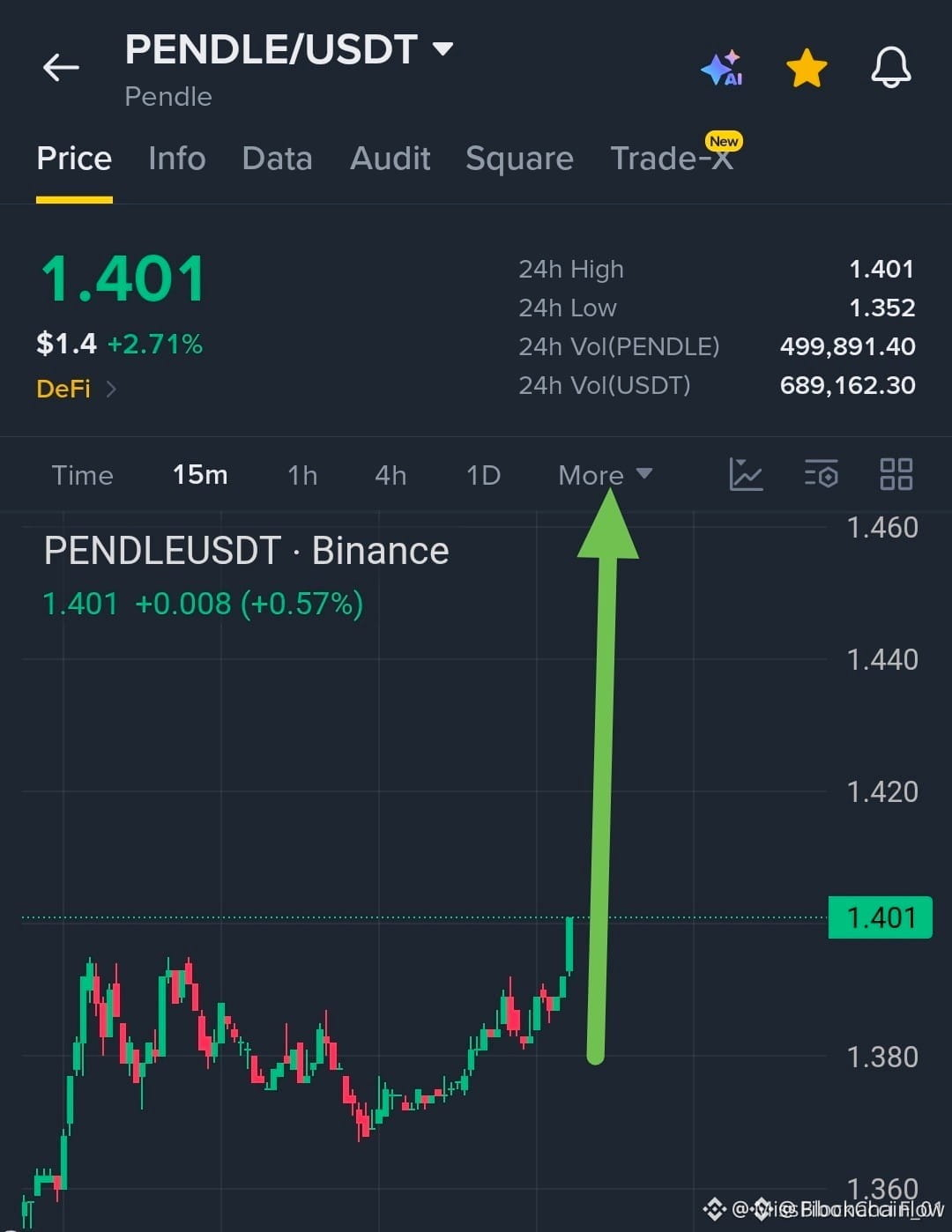Viewport: 952px width, 1232px height.
Task: Click the 24h High value 1.401
Action: [x=881, y=269]
